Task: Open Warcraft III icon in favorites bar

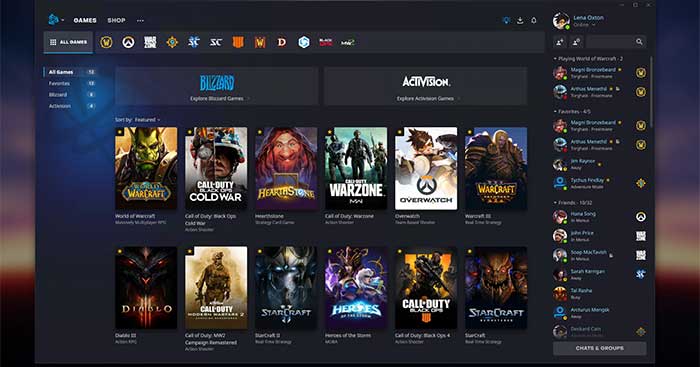Action: (260, 42)
